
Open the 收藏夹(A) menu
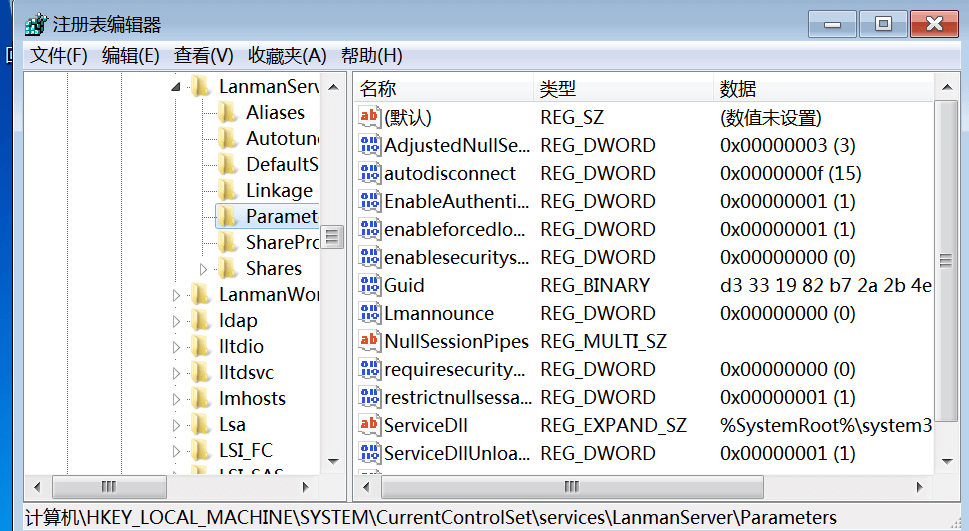288,56
